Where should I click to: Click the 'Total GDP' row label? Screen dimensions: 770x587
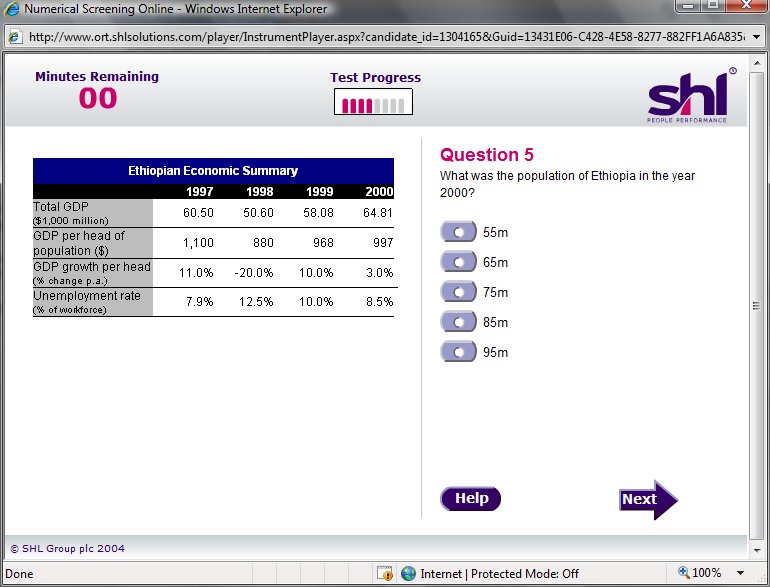pyautogui.click(x=60, y=207)
